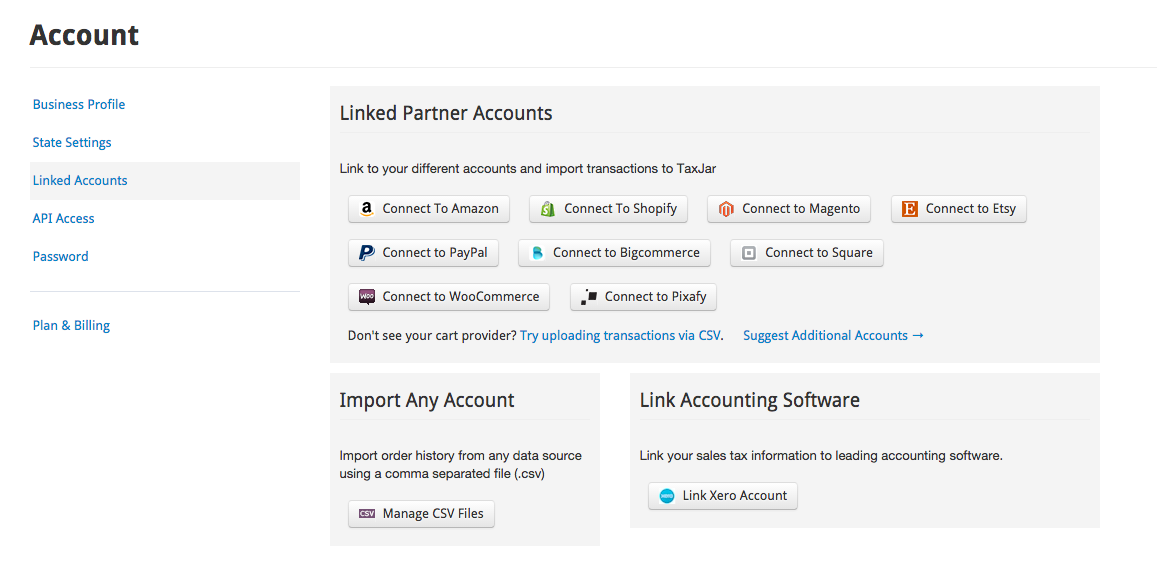
Task: Click the Magento logo icon
Action: click(726, 209)
